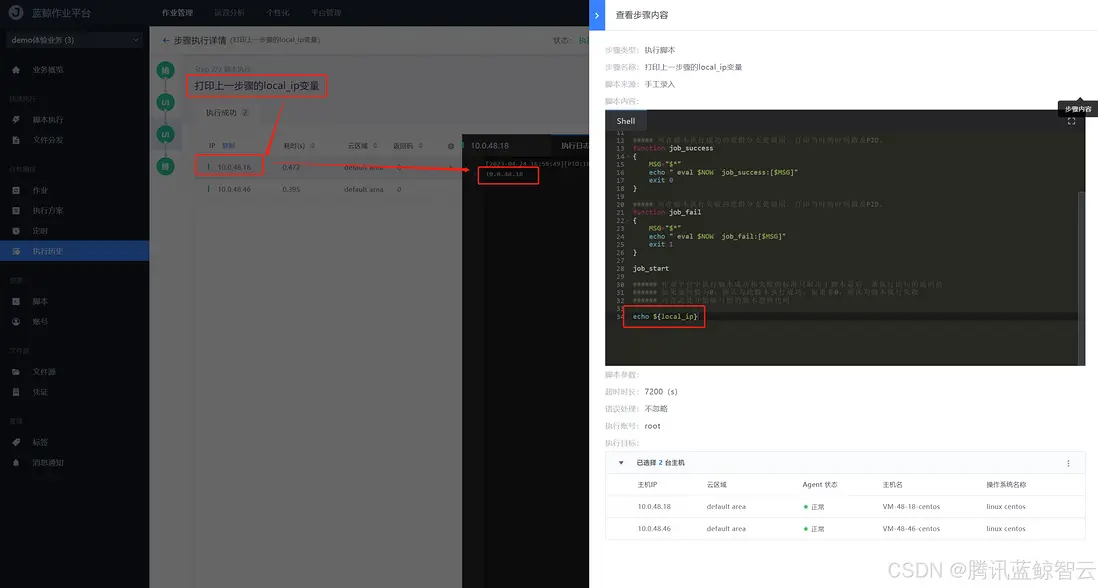Click the 10.0.48.18 host IP in host table
Viewport: 1098px width, 588px height.
point(654,507)
